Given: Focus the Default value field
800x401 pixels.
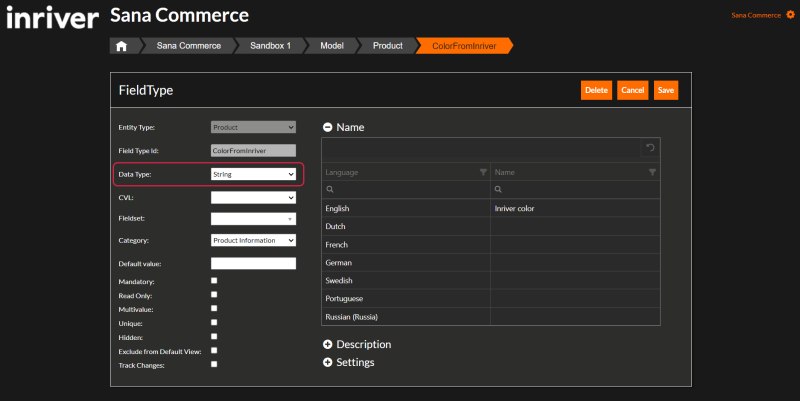Looking at the screenshot, I should pyautogui.click(x=253, y=263).
